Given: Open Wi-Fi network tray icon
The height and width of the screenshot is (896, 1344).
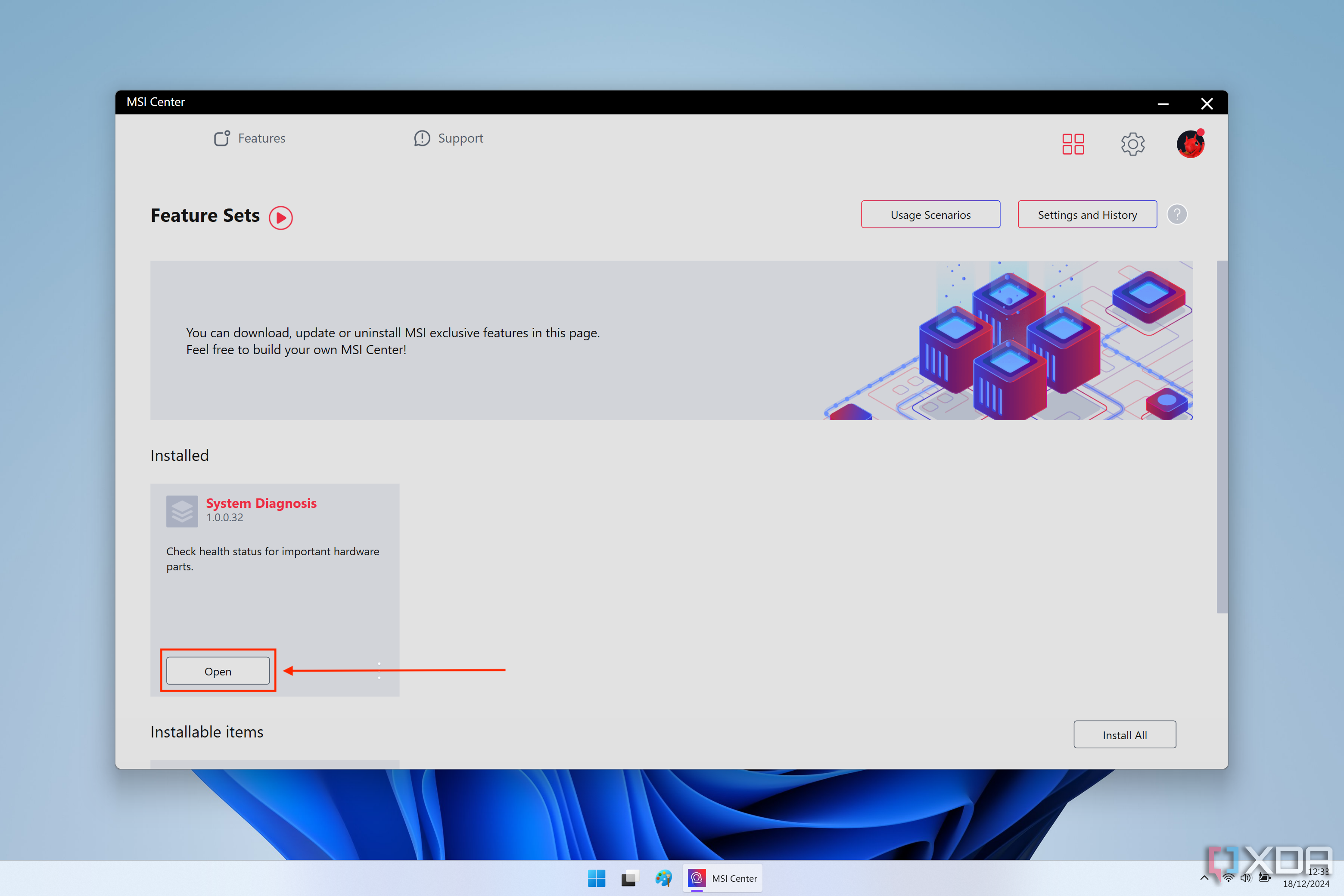Looking at the screenshot, I should pos(1228,878).
